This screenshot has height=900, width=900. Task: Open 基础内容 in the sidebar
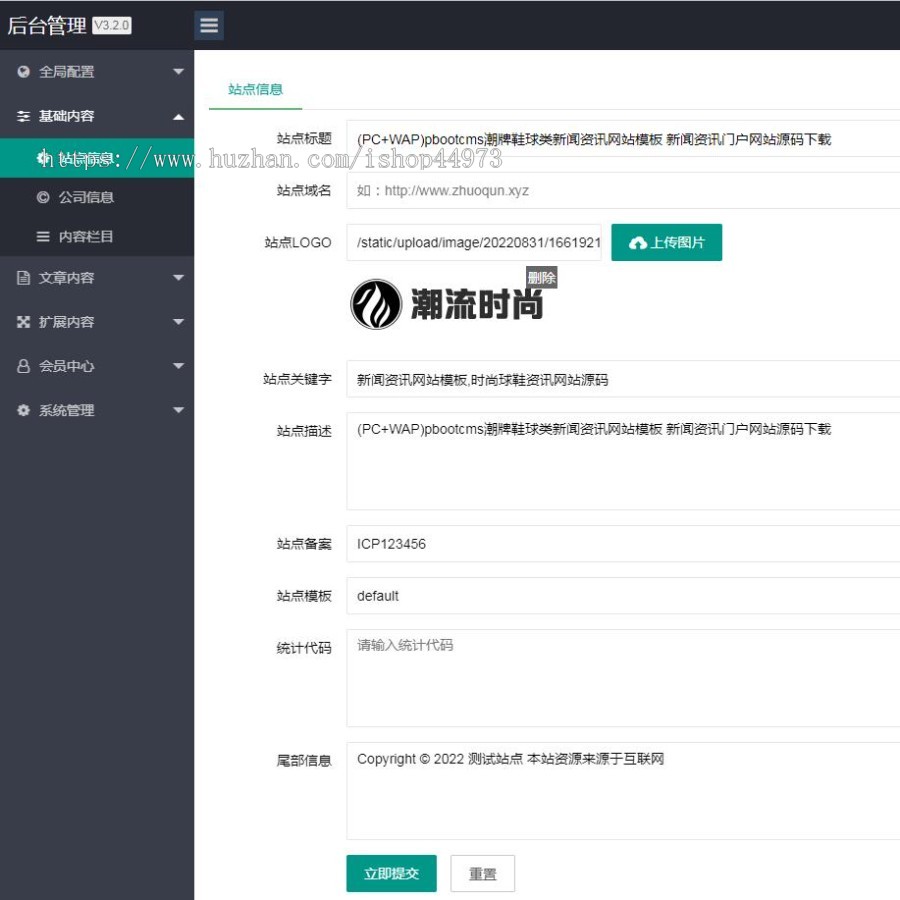[x=97, y=116]
